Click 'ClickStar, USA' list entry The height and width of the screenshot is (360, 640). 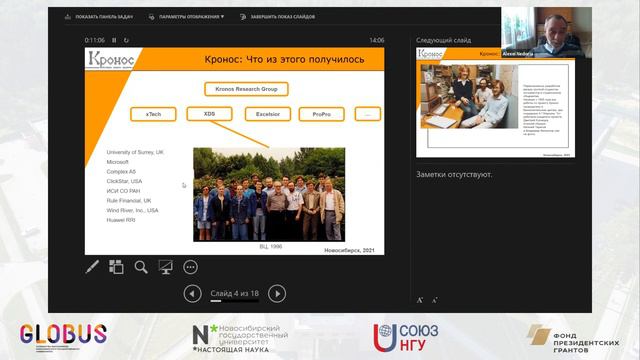coord(124,181)
